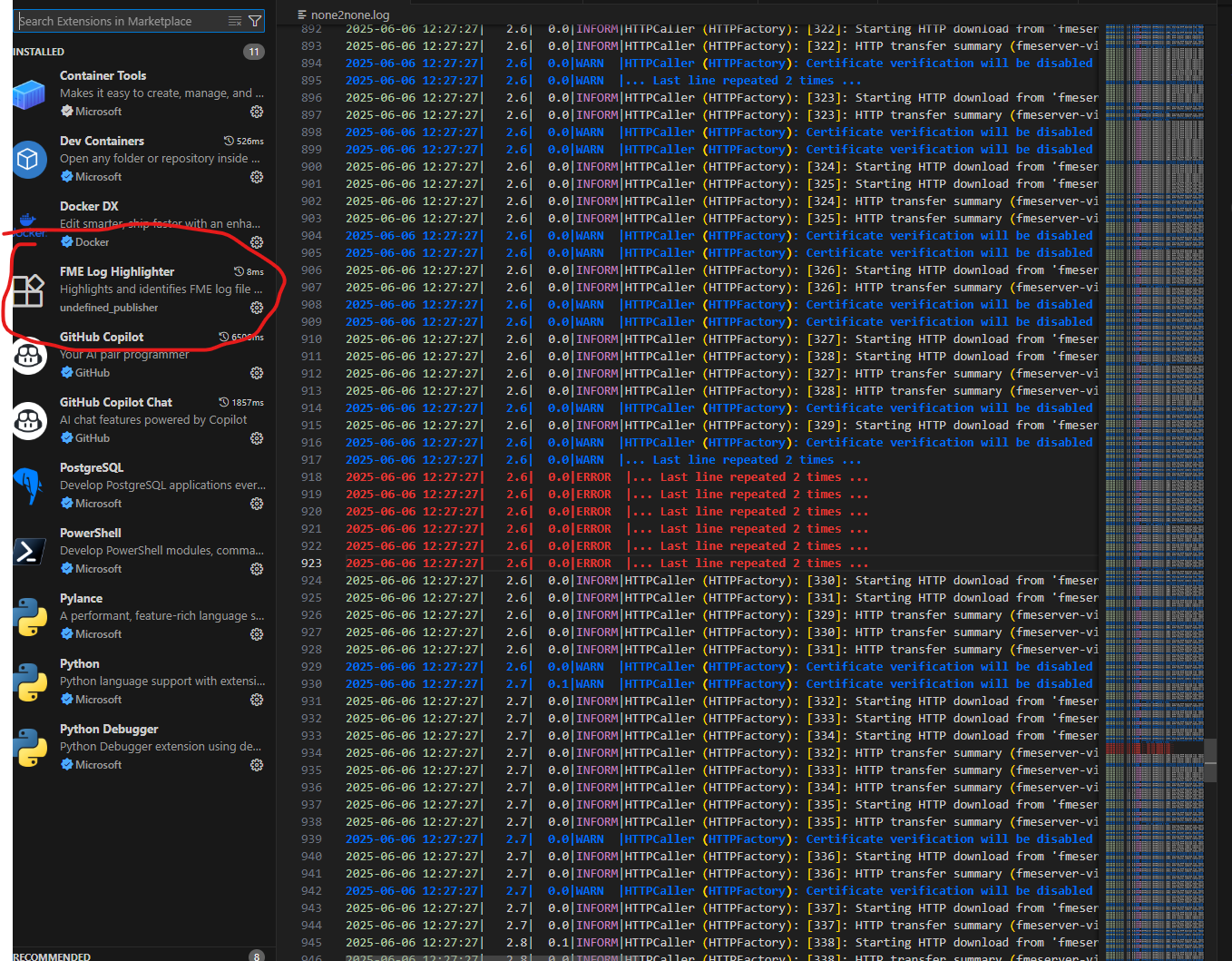Click GitHub verified badge under GitHub Copilot
This screenshot has height=961, width=1232.
tap(66, 373)
